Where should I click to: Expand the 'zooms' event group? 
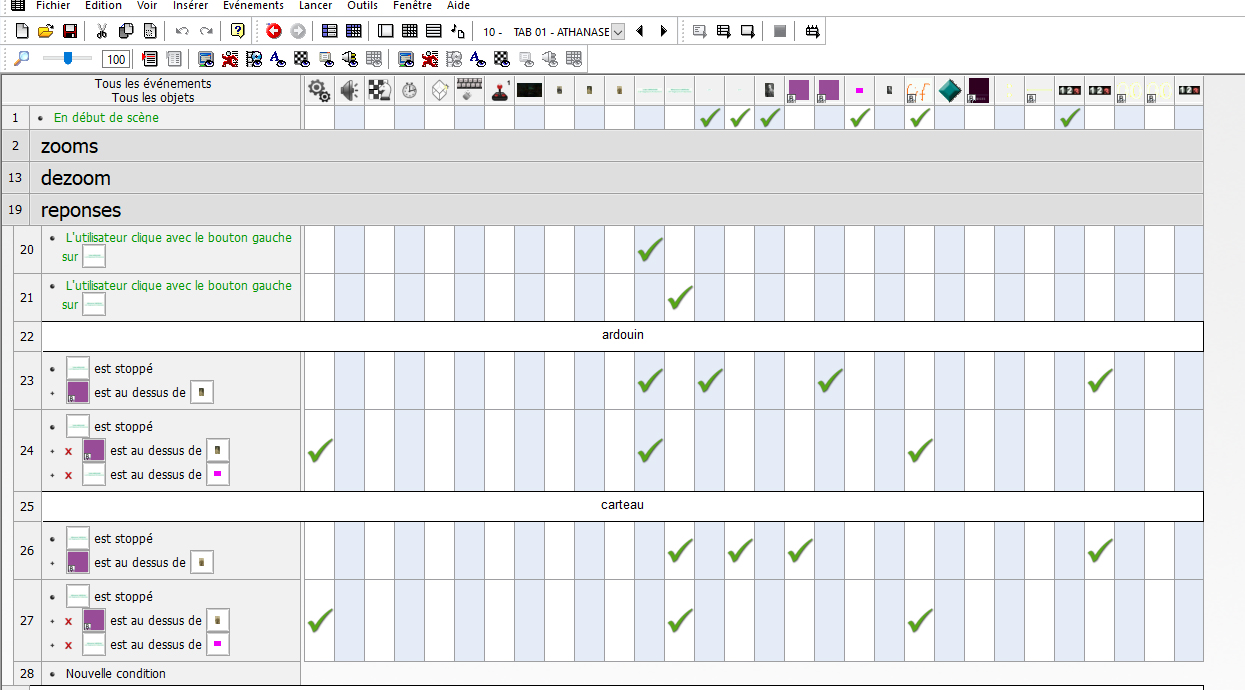(x=69, y=146)
